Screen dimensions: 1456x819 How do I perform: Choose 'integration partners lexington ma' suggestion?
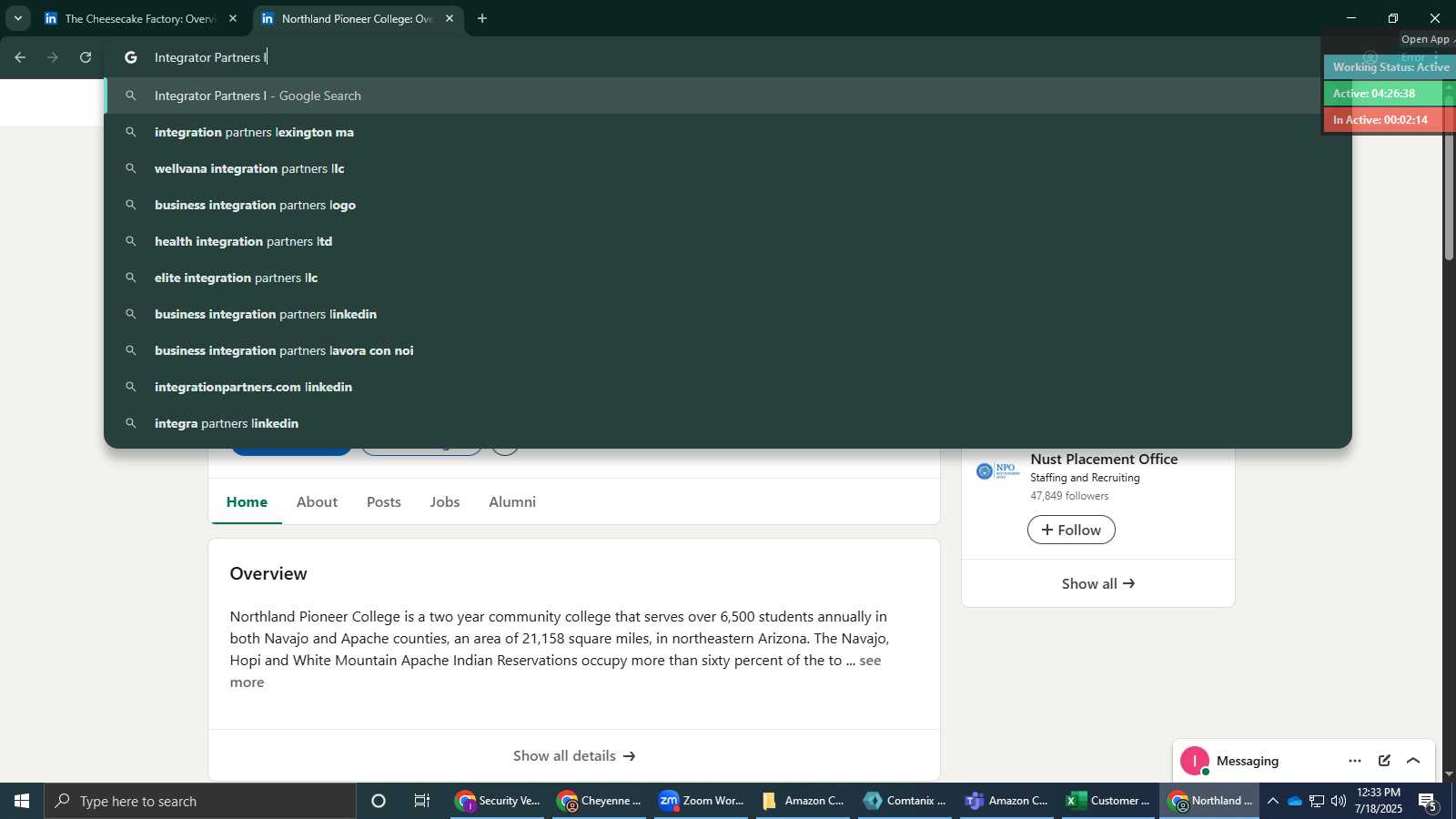(728, 132)
